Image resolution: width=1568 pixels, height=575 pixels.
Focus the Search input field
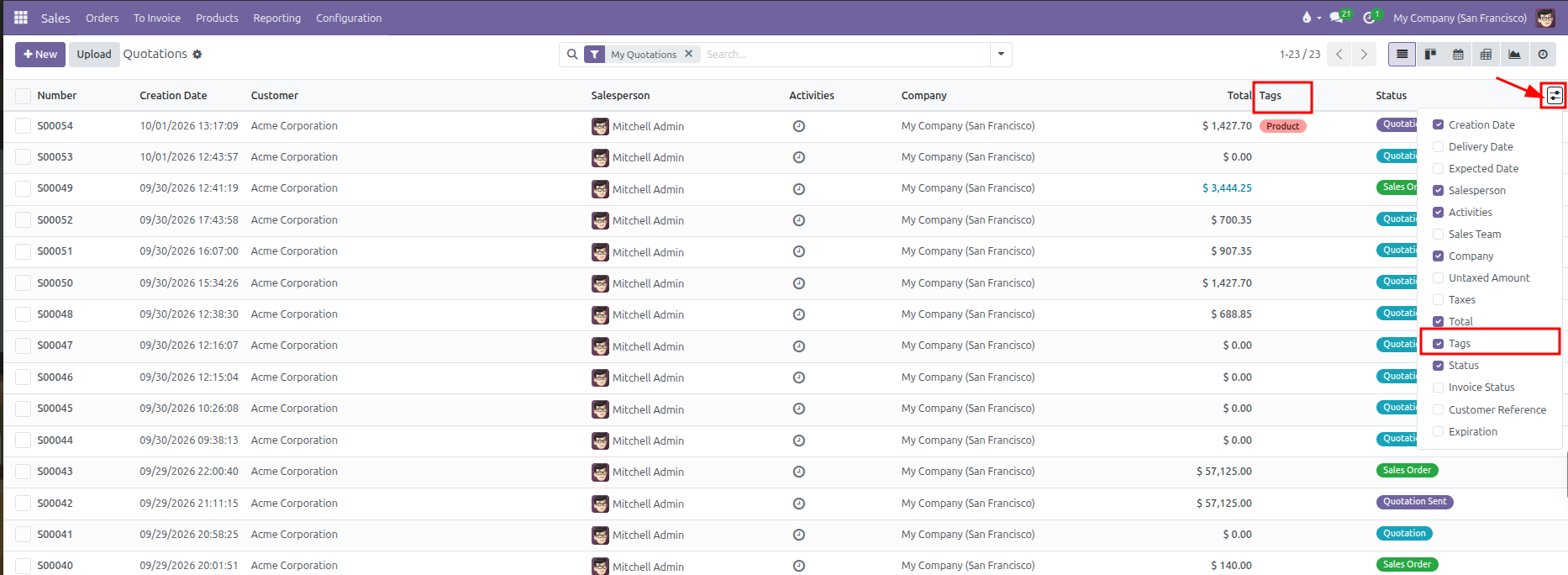click(845, 55)
